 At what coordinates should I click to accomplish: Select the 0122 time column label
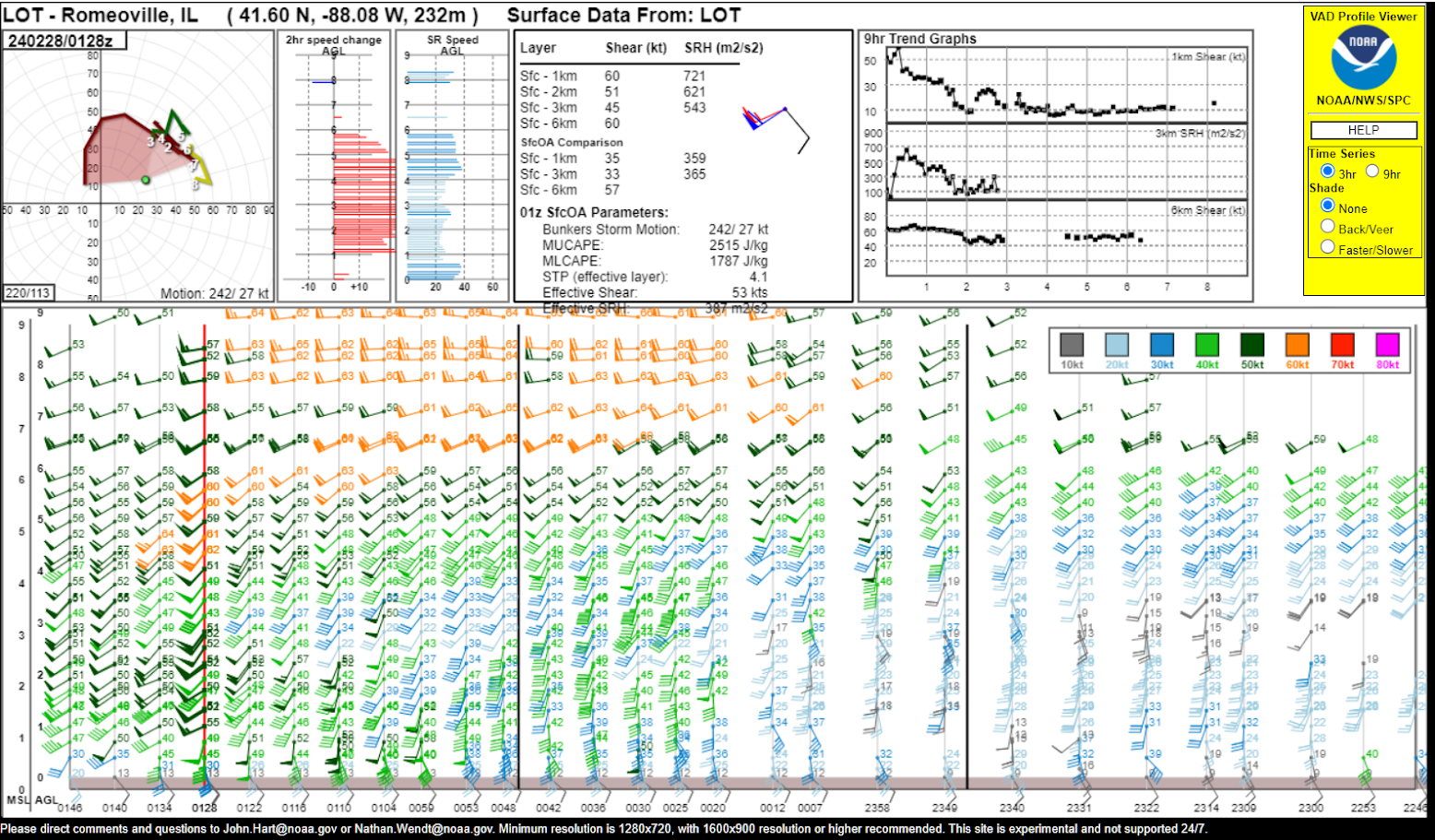click(x=249, y=808)
